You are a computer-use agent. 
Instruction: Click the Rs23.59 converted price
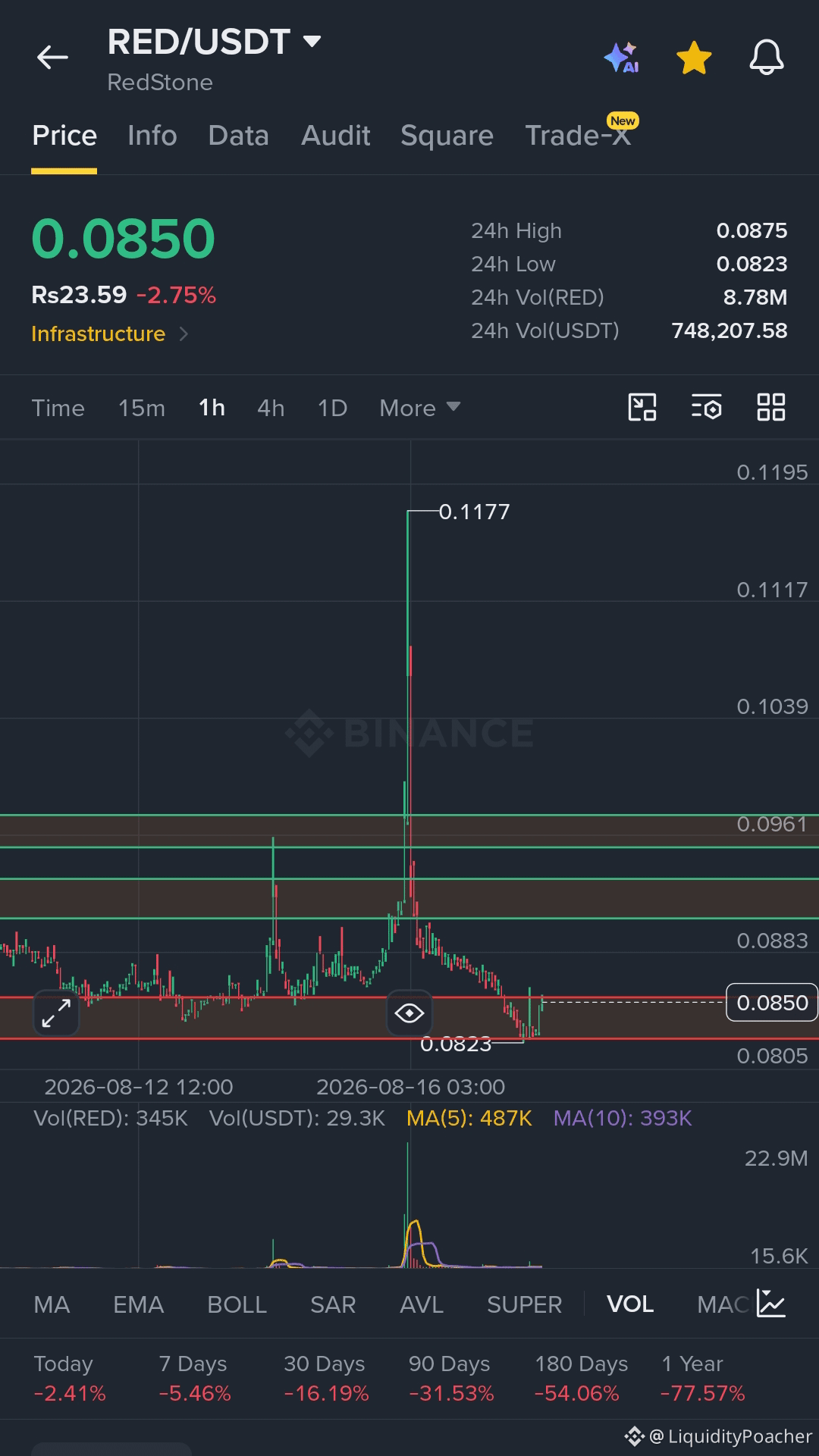click(79, 295)
